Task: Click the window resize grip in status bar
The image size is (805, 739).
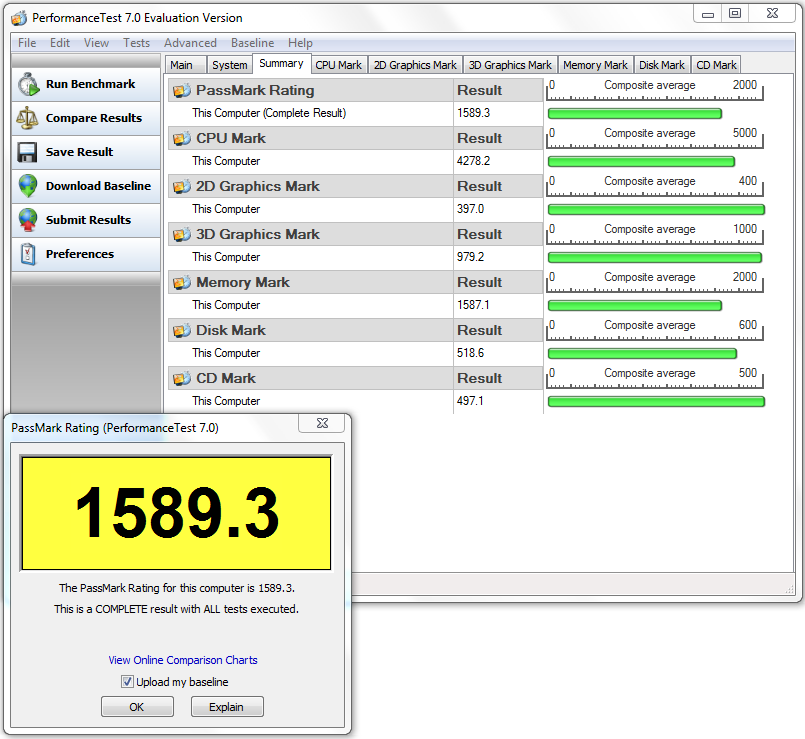Action: pos(790,590)
